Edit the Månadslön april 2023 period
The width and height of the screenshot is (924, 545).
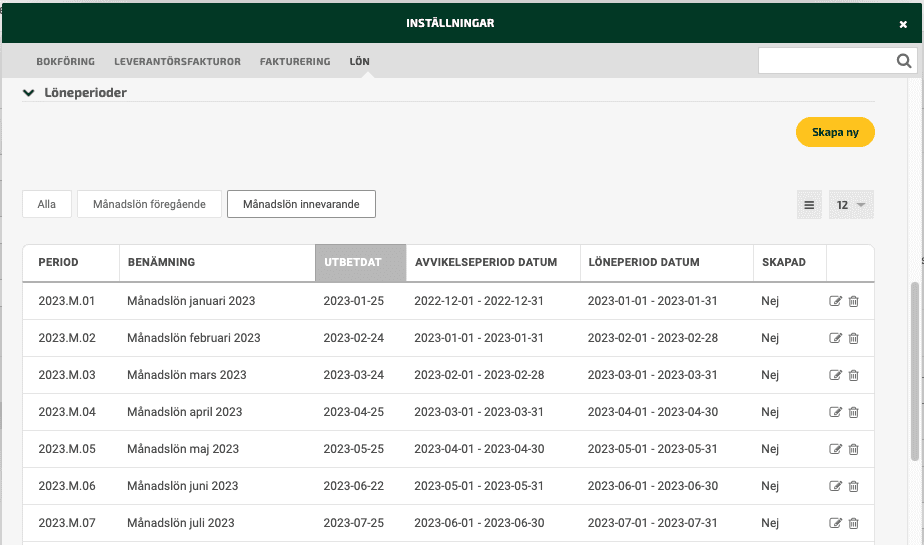pos(835,412)
